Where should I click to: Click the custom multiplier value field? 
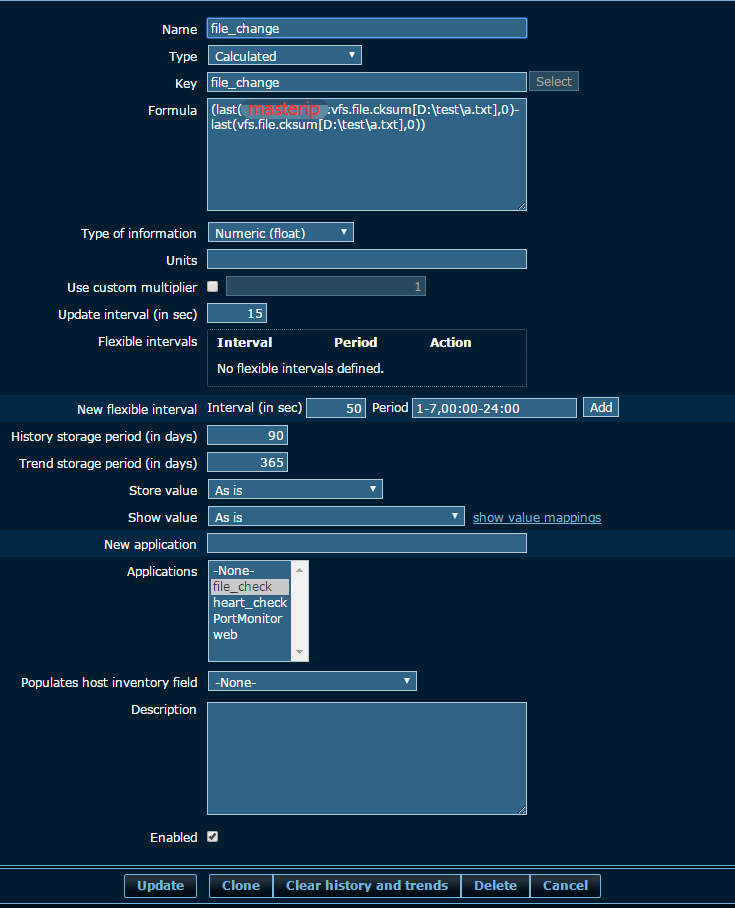326,287
